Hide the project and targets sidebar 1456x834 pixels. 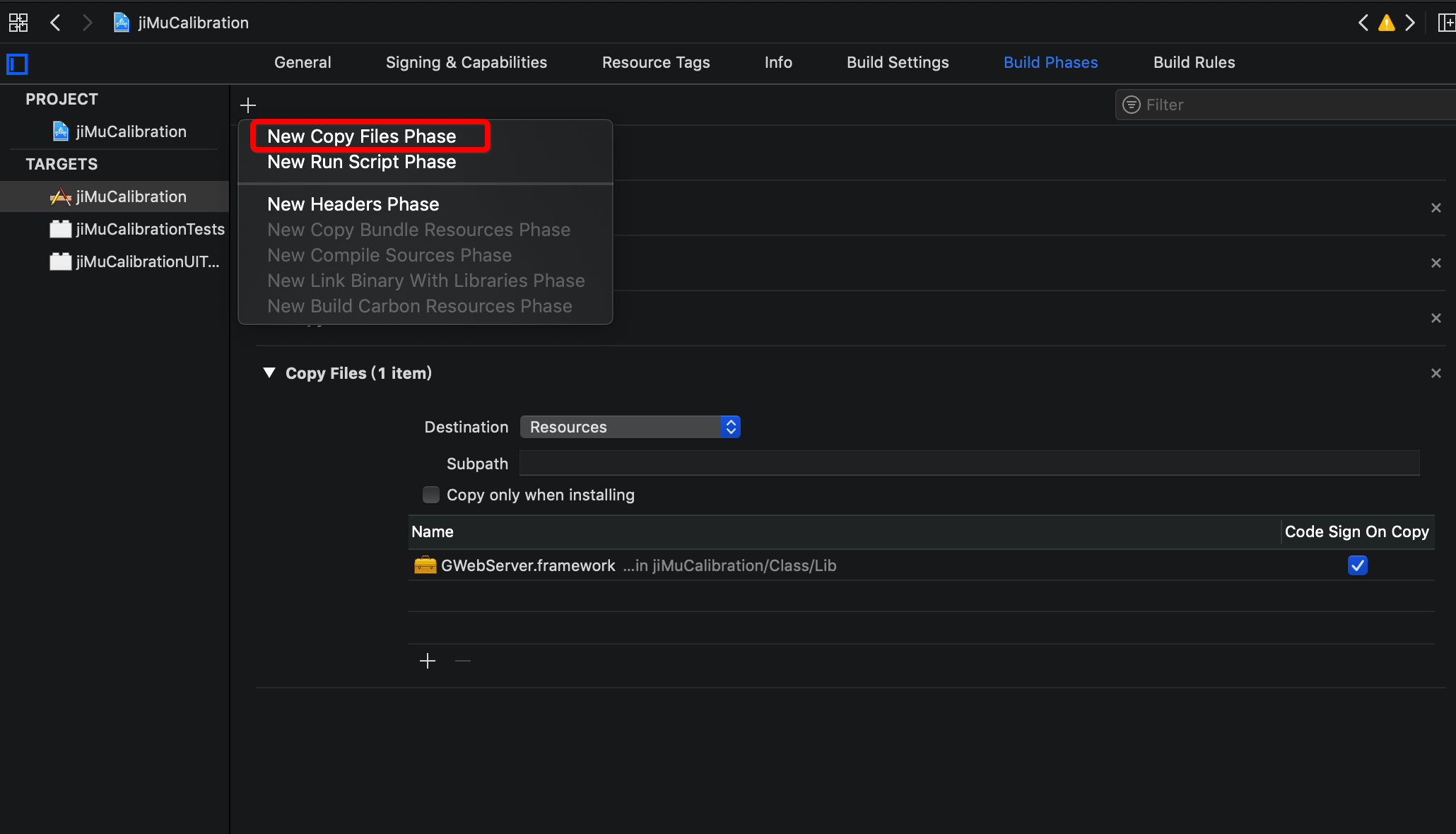pyautogui.click(x=17, y=64)
